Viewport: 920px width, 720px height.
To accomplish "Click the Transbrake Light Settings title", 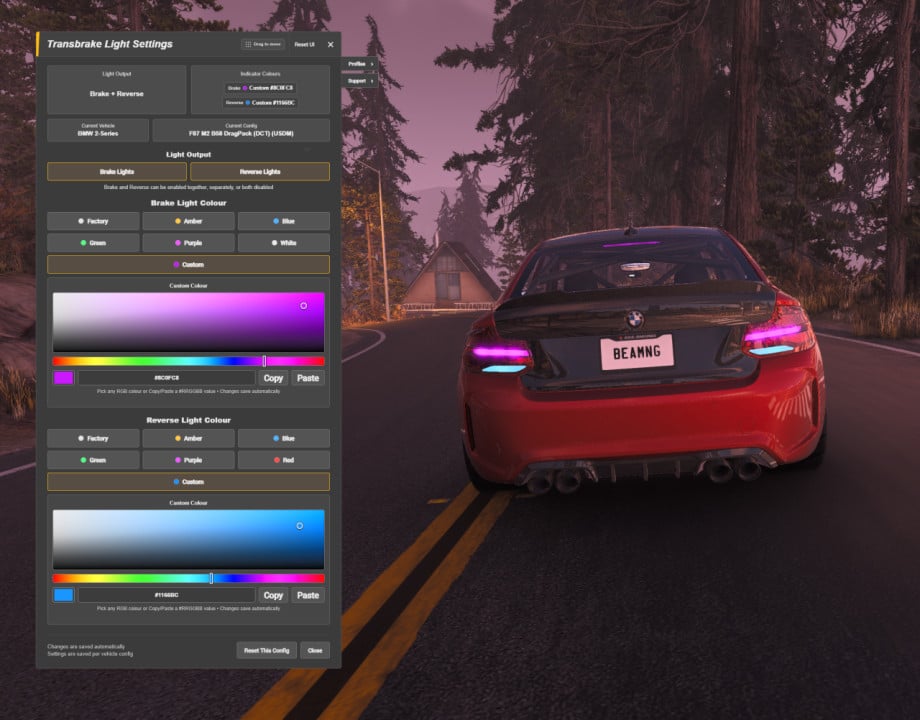I will click(x=110, y=44).
